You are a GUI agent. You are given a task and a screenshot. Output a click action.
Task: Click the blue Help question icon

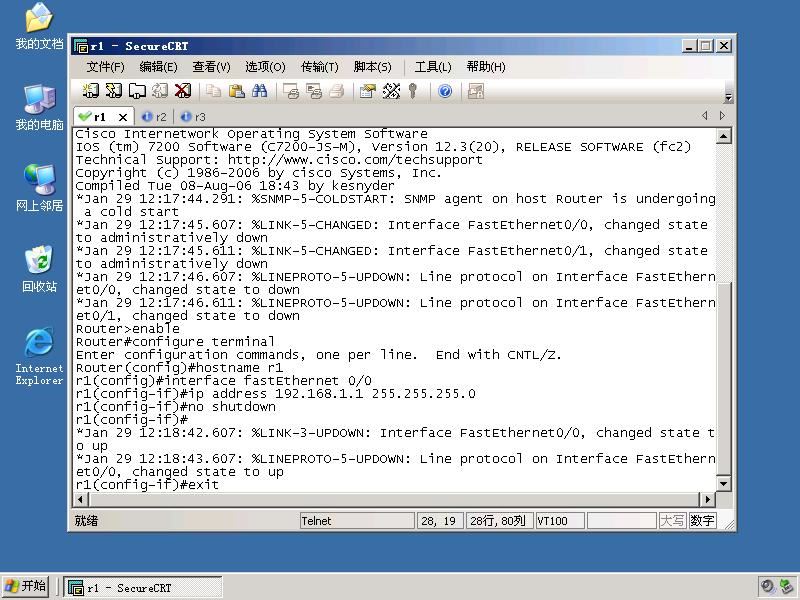click(445, 91)
